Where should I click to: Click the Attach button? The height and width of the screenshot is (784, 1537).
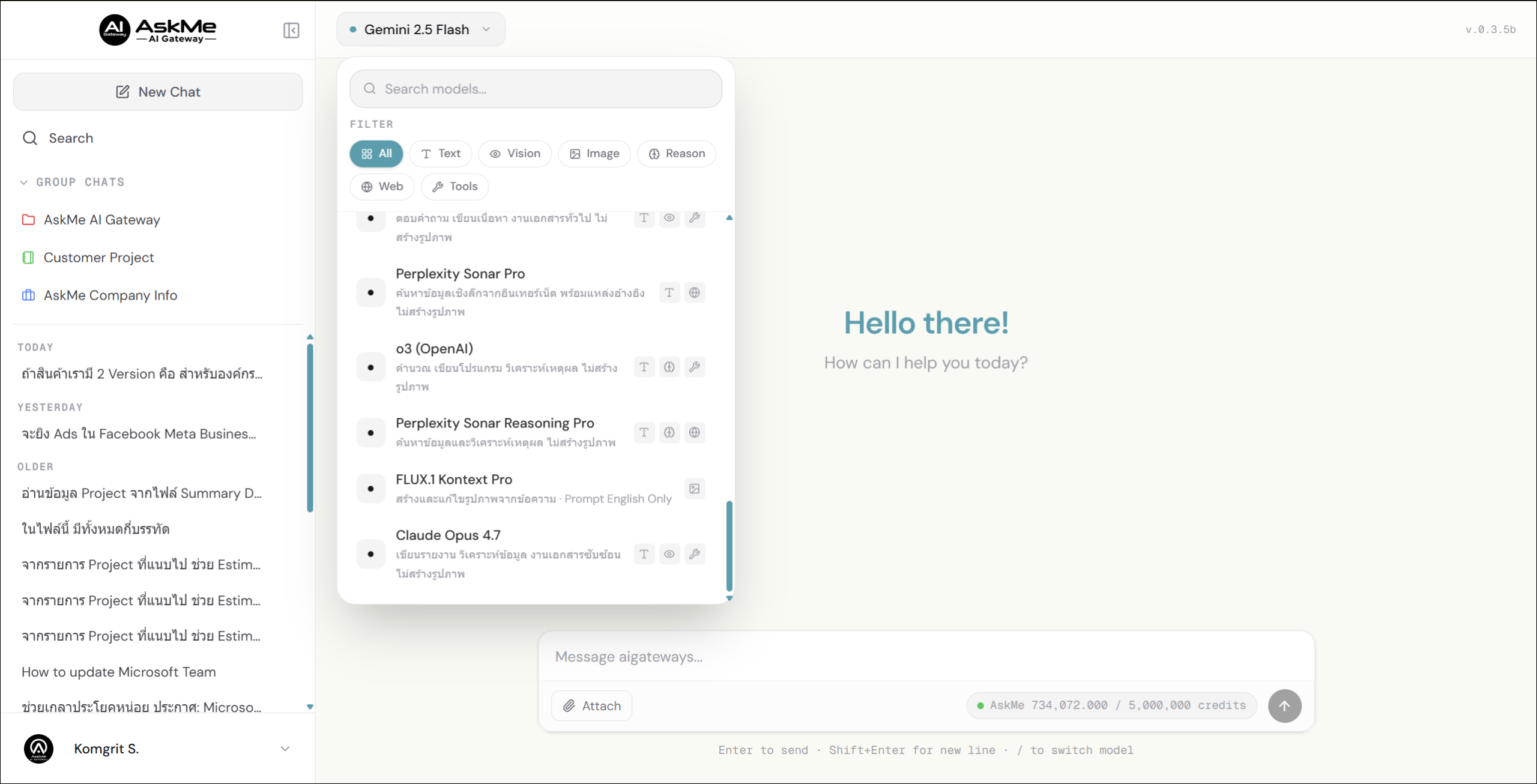coord(591,706)
